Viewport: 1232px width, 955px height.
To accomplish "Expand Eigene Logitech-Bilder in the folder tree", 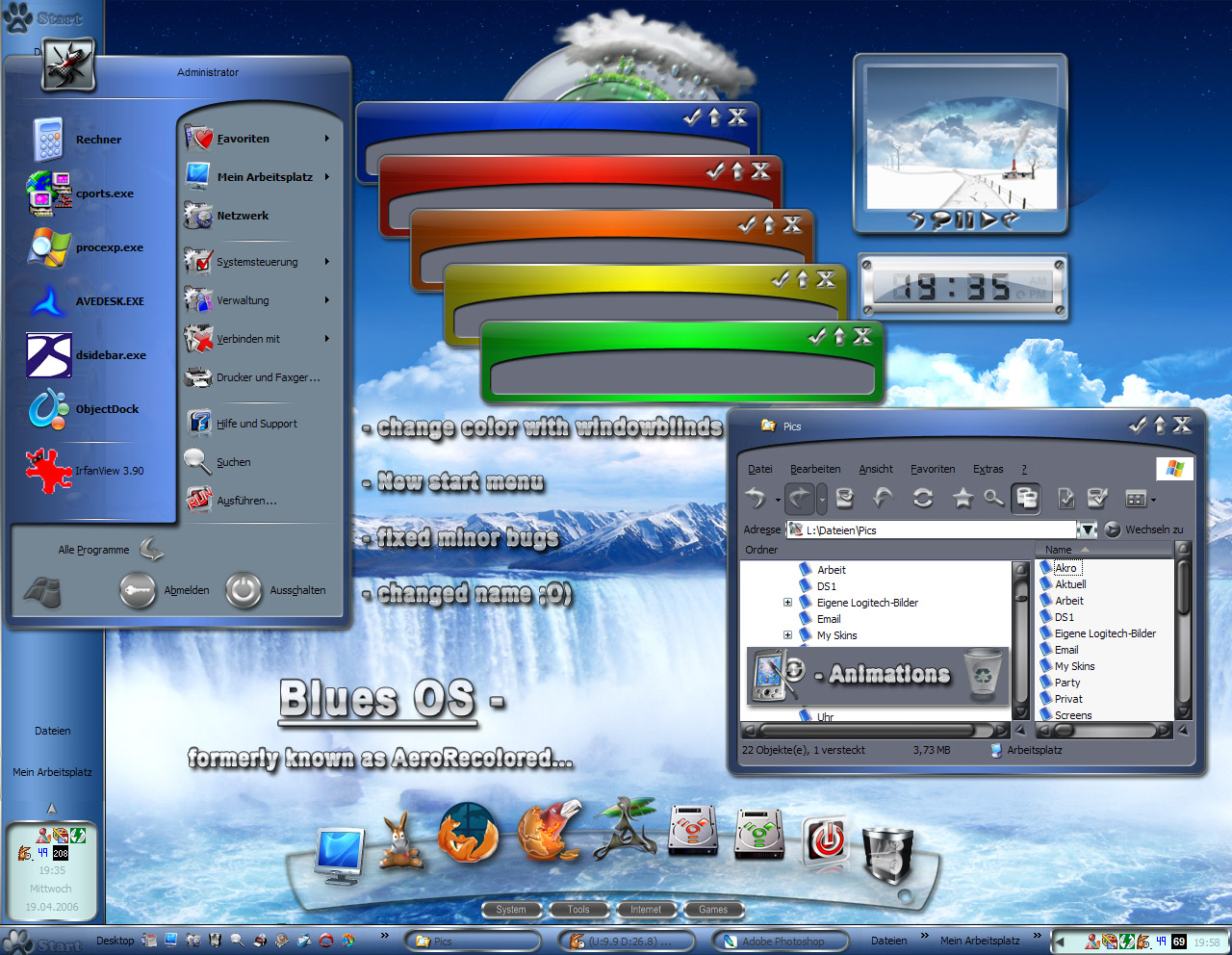I will [x=787, y=603].
